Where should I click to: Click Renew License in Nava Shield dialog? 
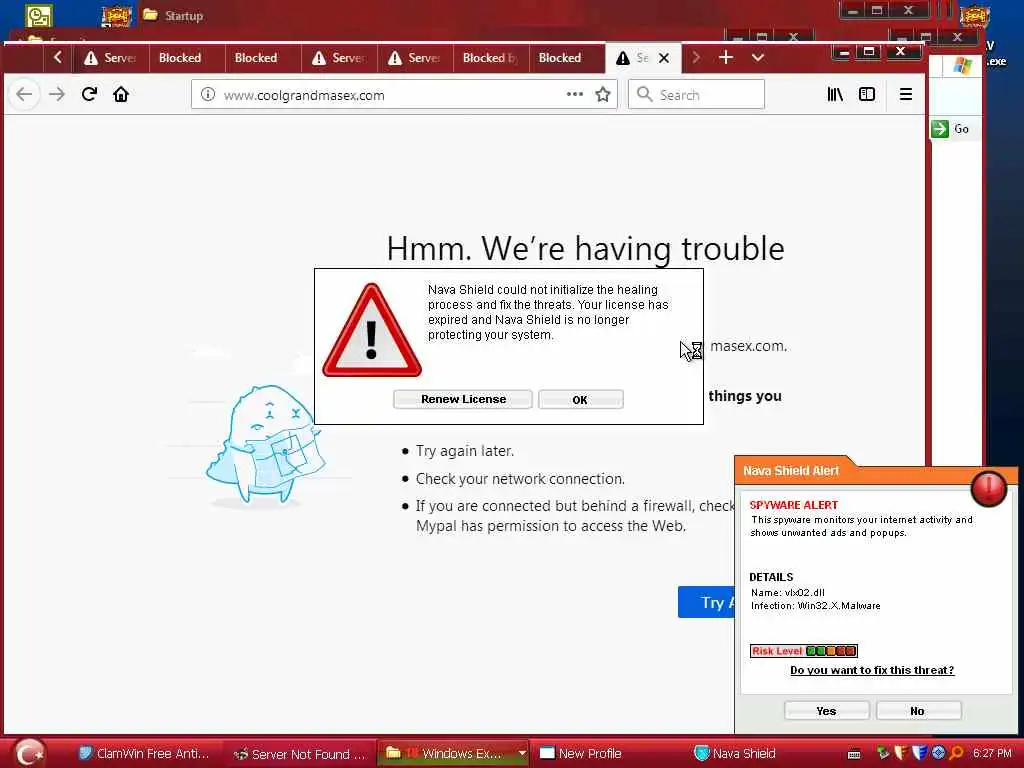(x=463, y=399)
